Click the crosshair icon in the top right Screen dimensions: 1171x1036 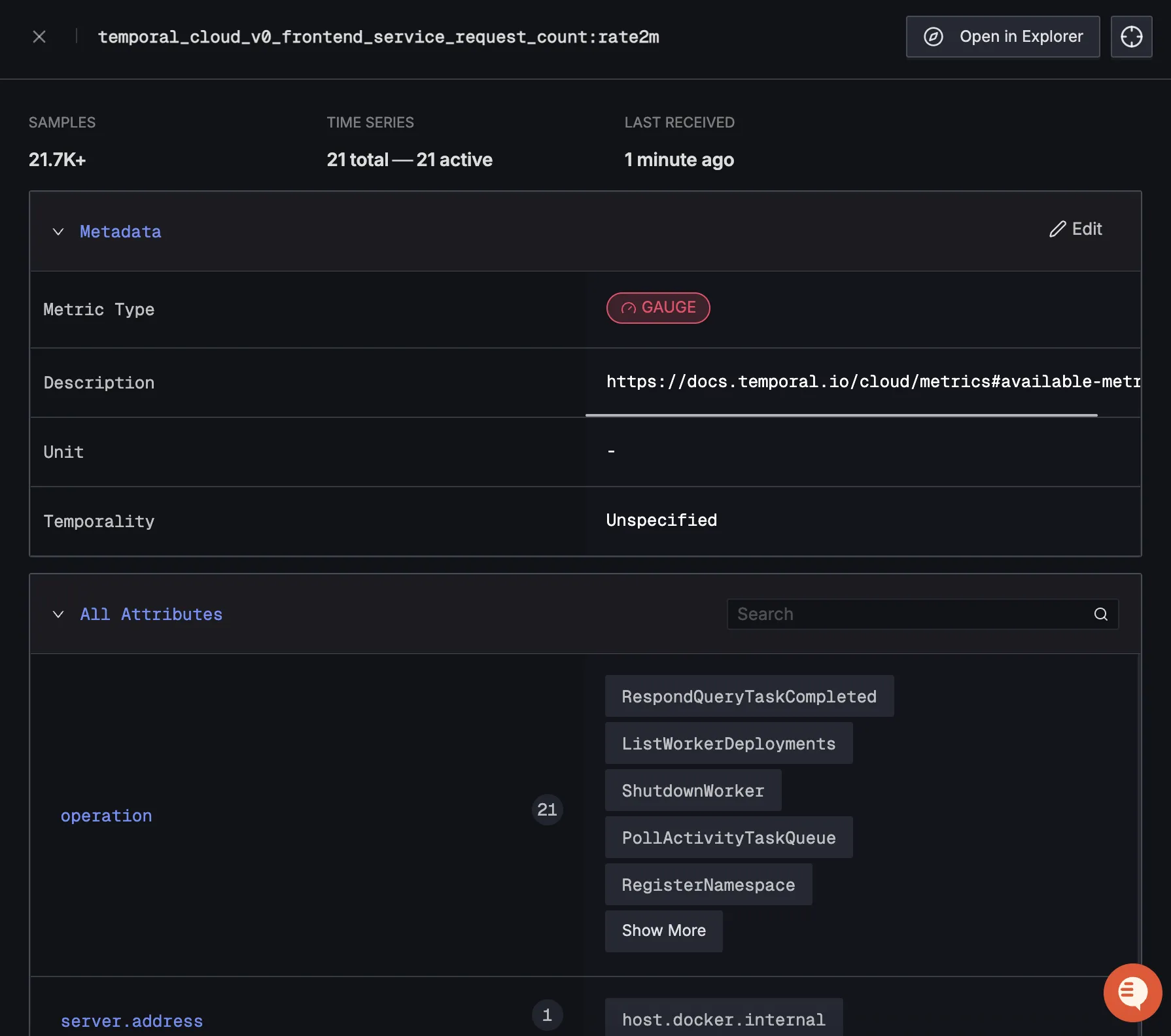1132,37
